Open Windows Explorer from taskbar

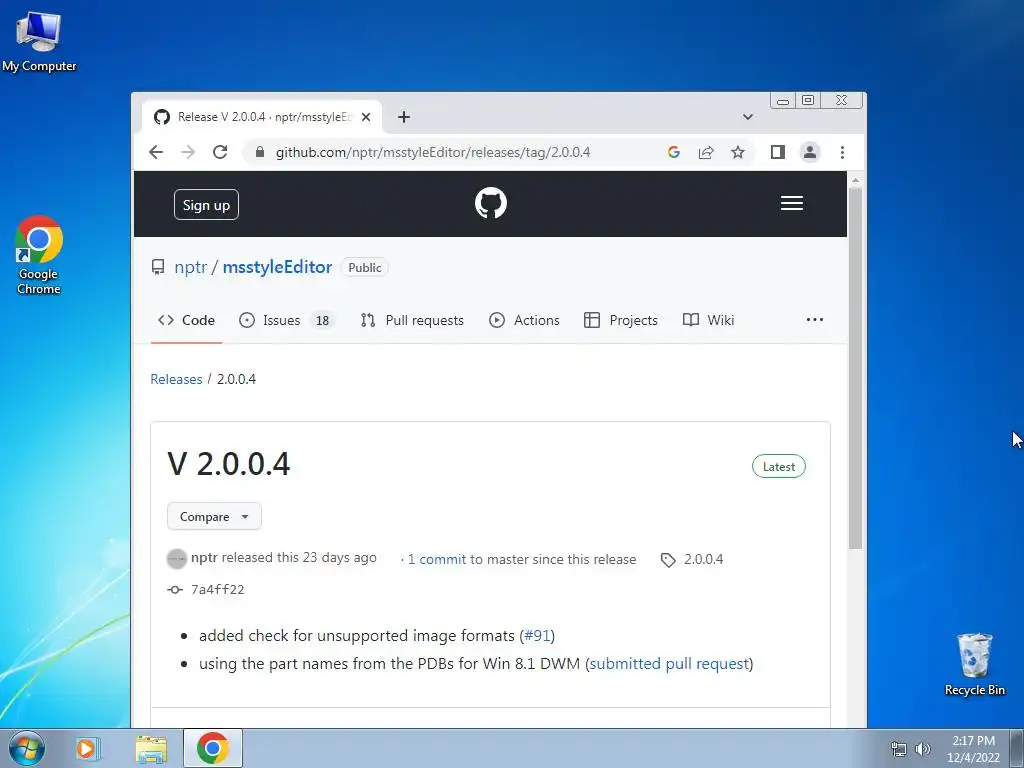(x=151, y=748)
